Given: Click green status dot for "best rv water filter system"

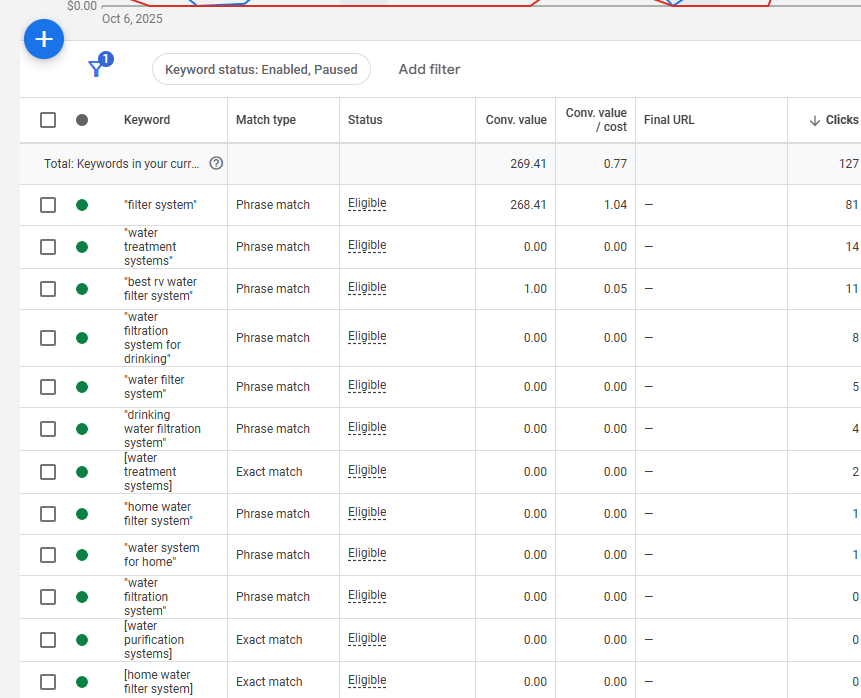Looking at the screenshot, I should coord(82,289).
